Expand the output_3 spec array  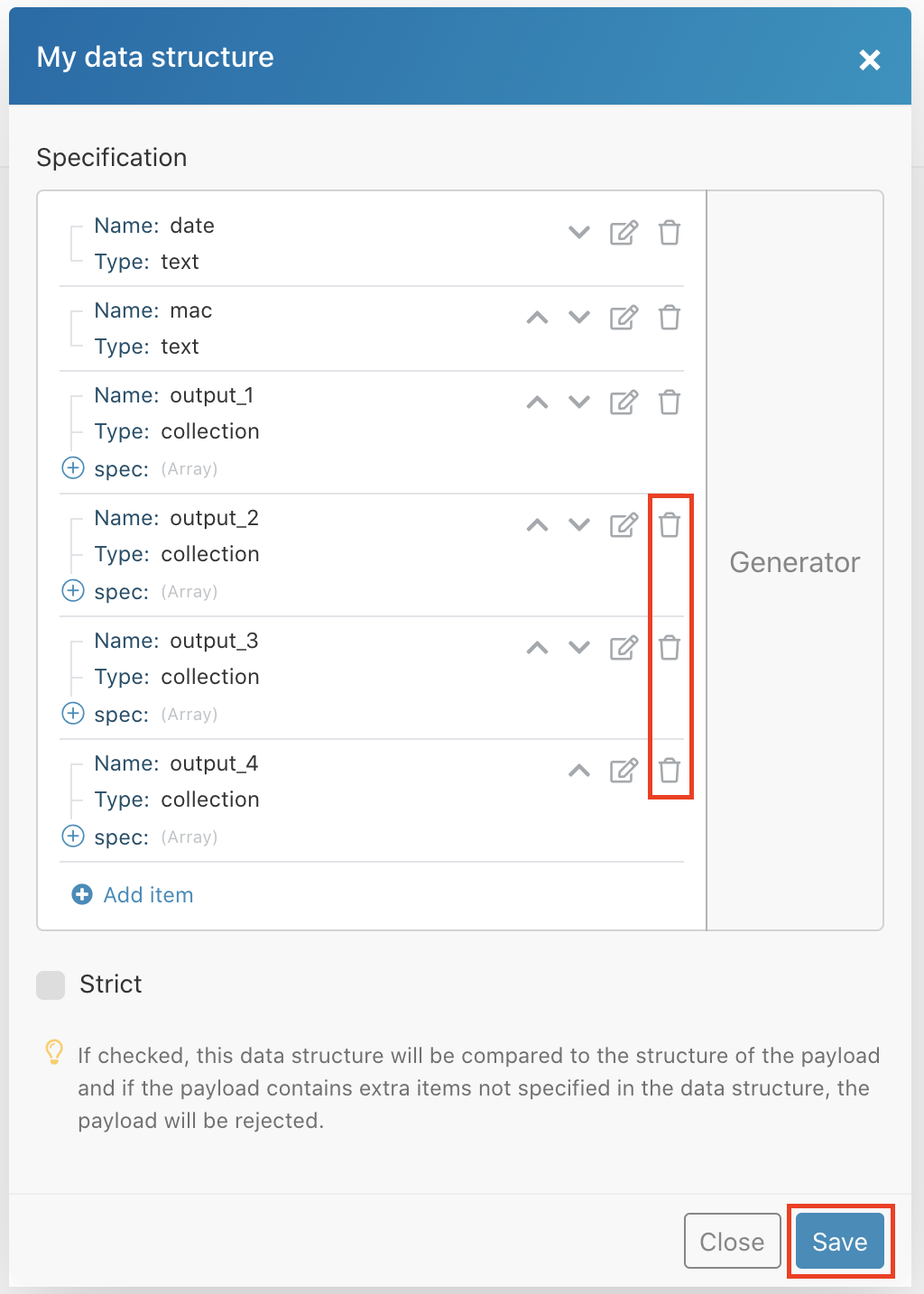click(73, 714)
